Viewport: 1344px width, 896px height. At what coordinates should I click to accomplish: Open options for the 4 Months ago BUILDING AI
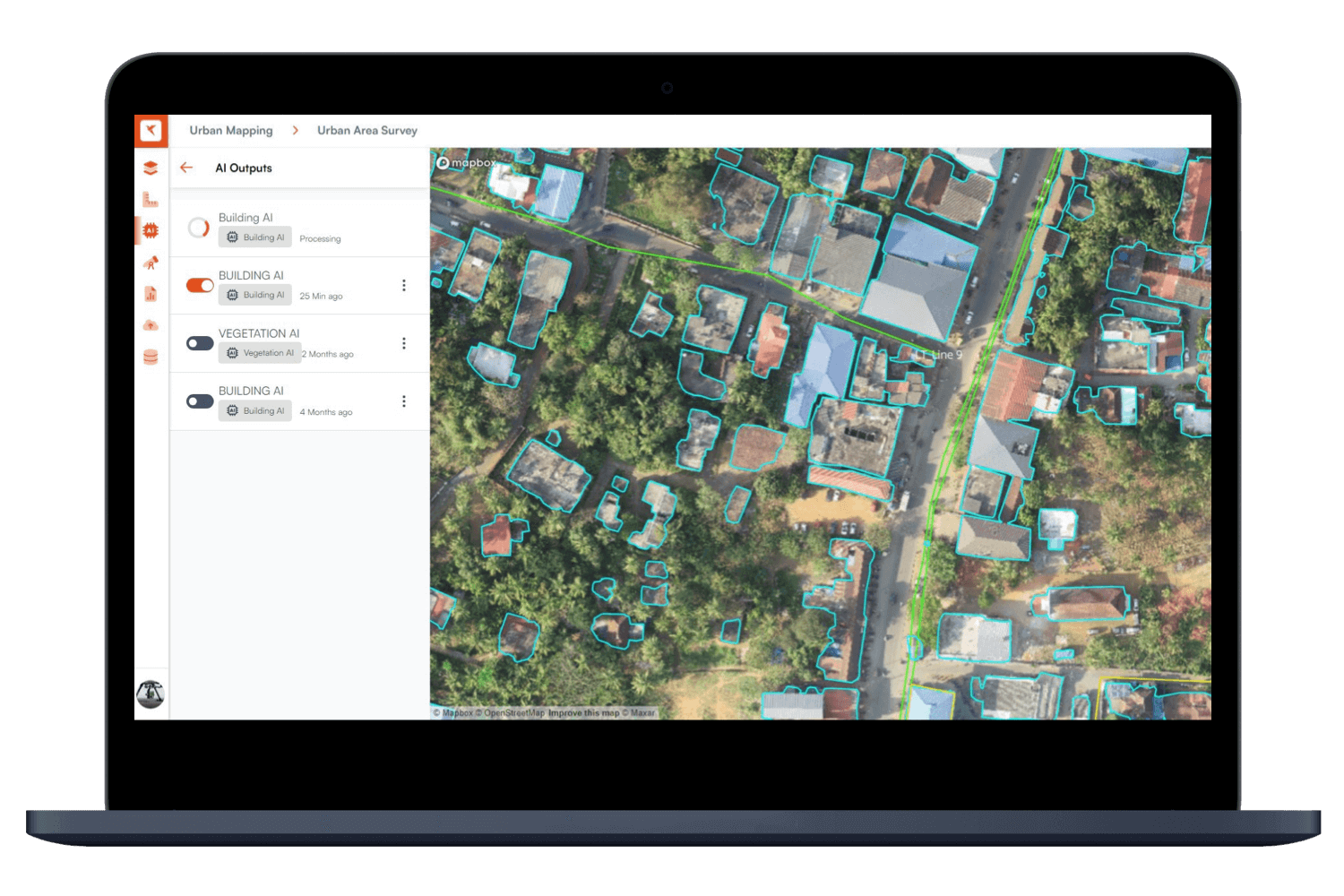click(x=404, y=401)
